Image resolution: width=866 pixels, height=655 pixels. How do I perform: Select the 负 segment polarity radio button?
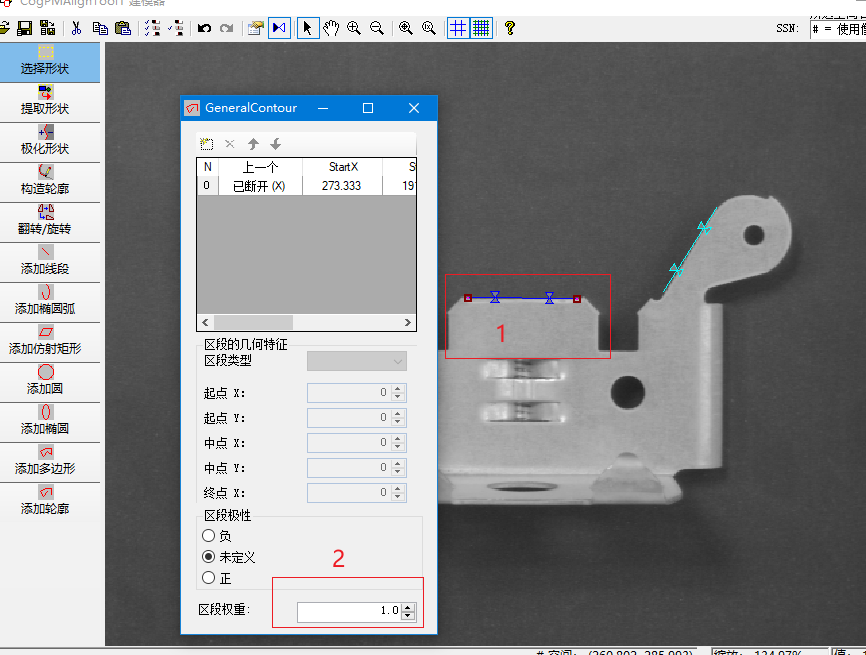[x=211, y=535]
